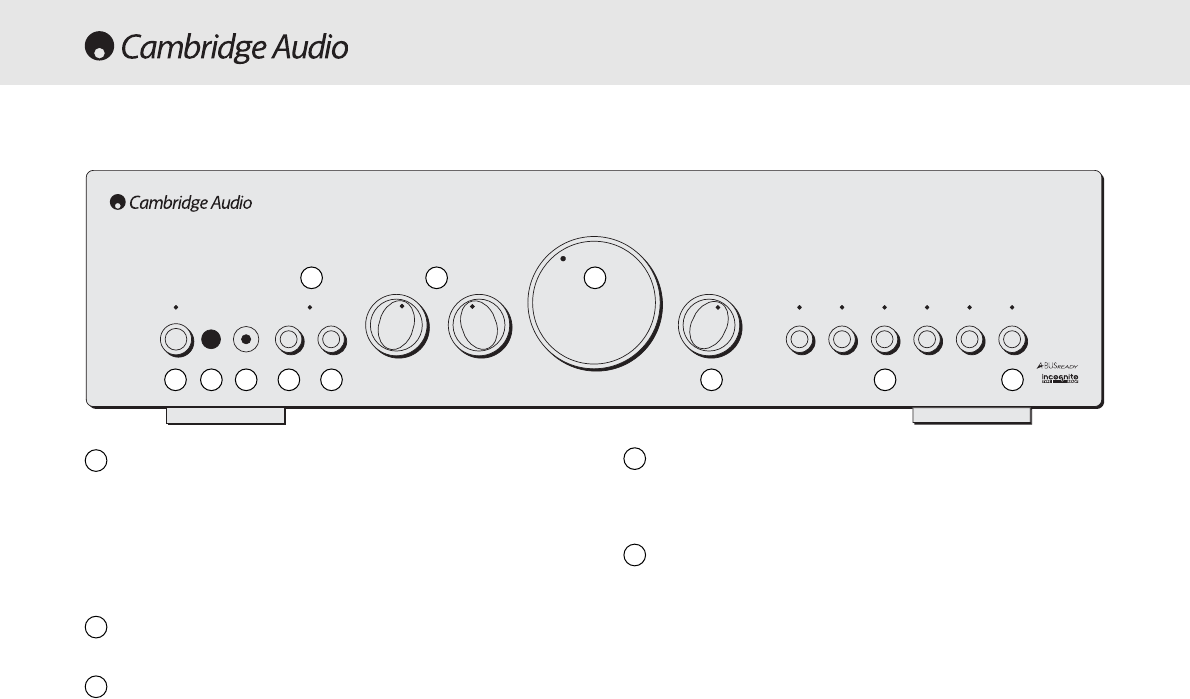
Task: Click the knob immediately left of the volume dial
Action: tap(480, 326)
